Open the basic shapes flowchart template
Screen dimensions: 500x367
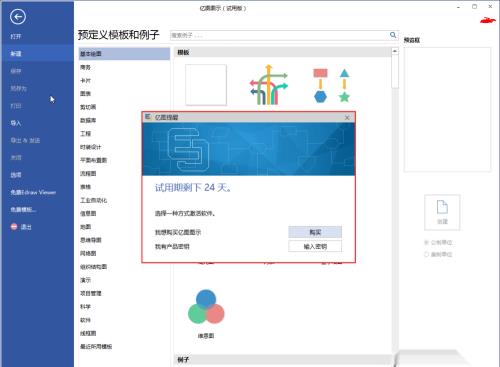coord(331,85)
